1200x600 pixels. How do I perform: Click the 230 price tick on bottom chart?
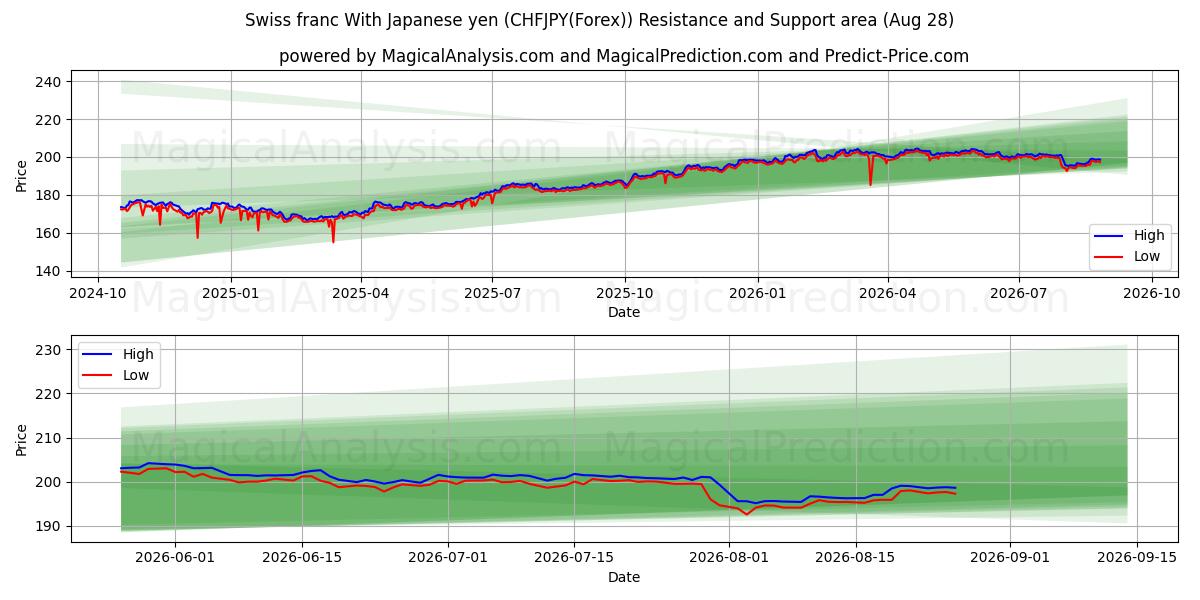[x=50, y=350]
